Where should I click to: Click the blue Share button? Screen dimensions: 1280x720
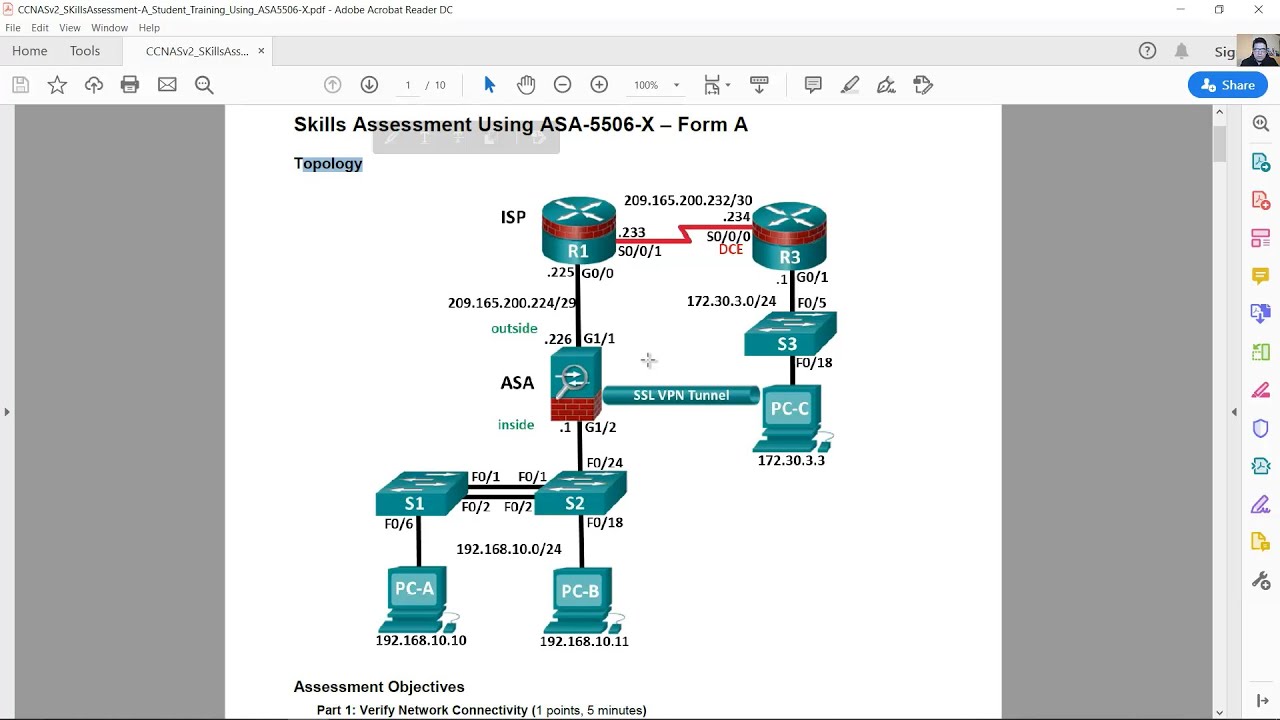[x=1228, y=85]
